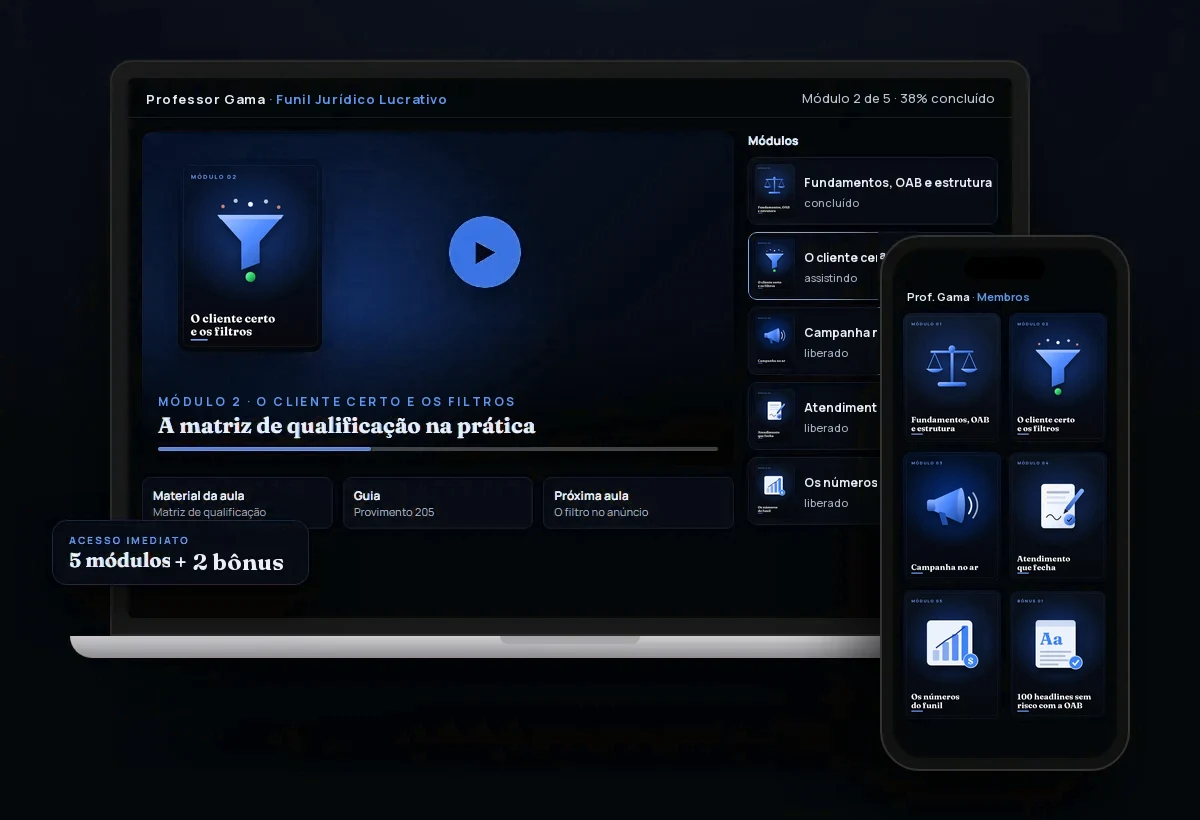Click 'Professor Gama' in laptop header
The width and height of the screenshot is (1200, 820).
coord(206,99)
